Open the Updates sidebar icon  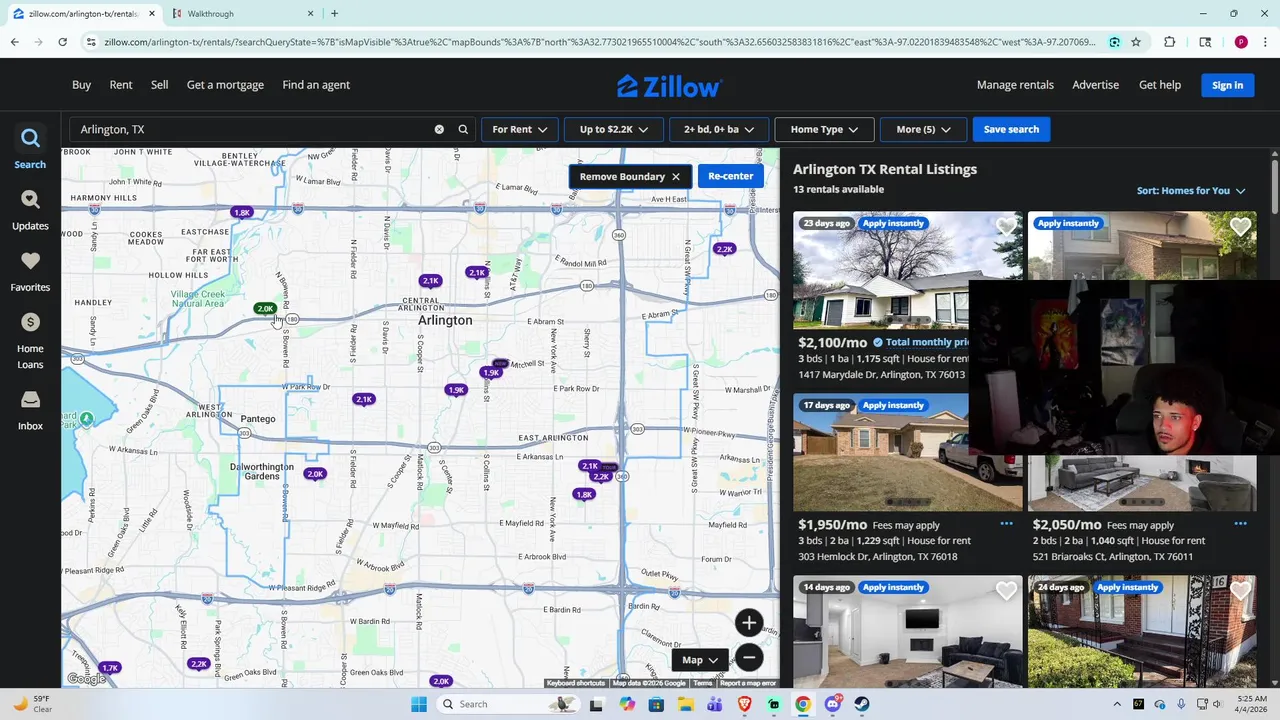[30, 210]
